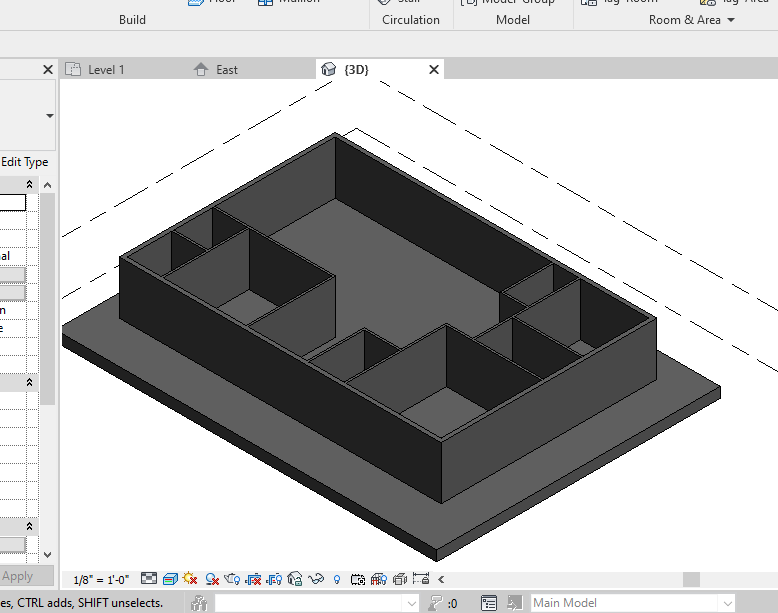The width and height of the screenshot is (778, 613).
Task: Click the Add to Set icon beside Main Model
Action: click(515, 603)
